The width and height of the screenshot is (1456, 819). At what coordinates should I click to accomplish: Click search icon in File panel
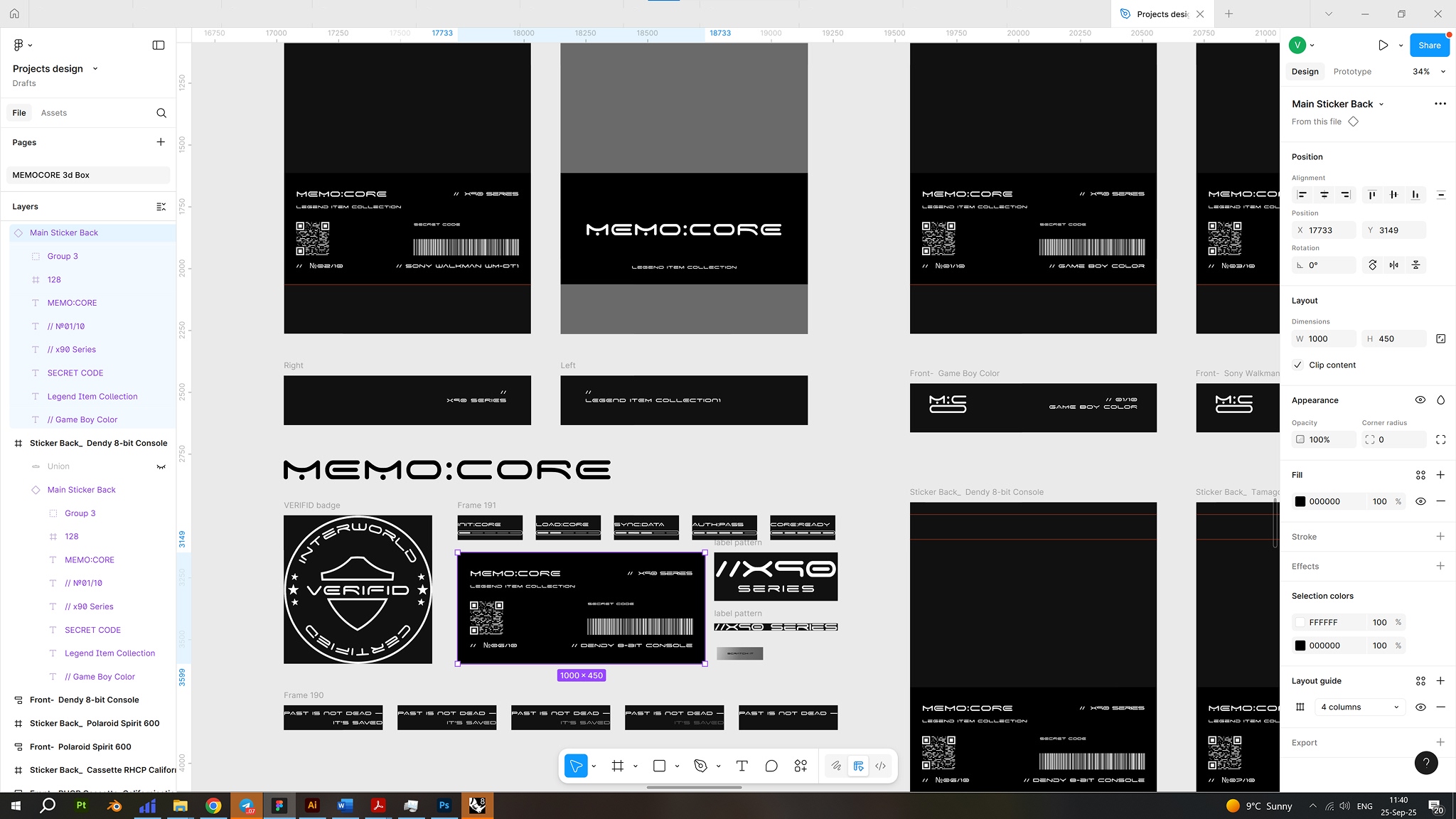point(161,113)
